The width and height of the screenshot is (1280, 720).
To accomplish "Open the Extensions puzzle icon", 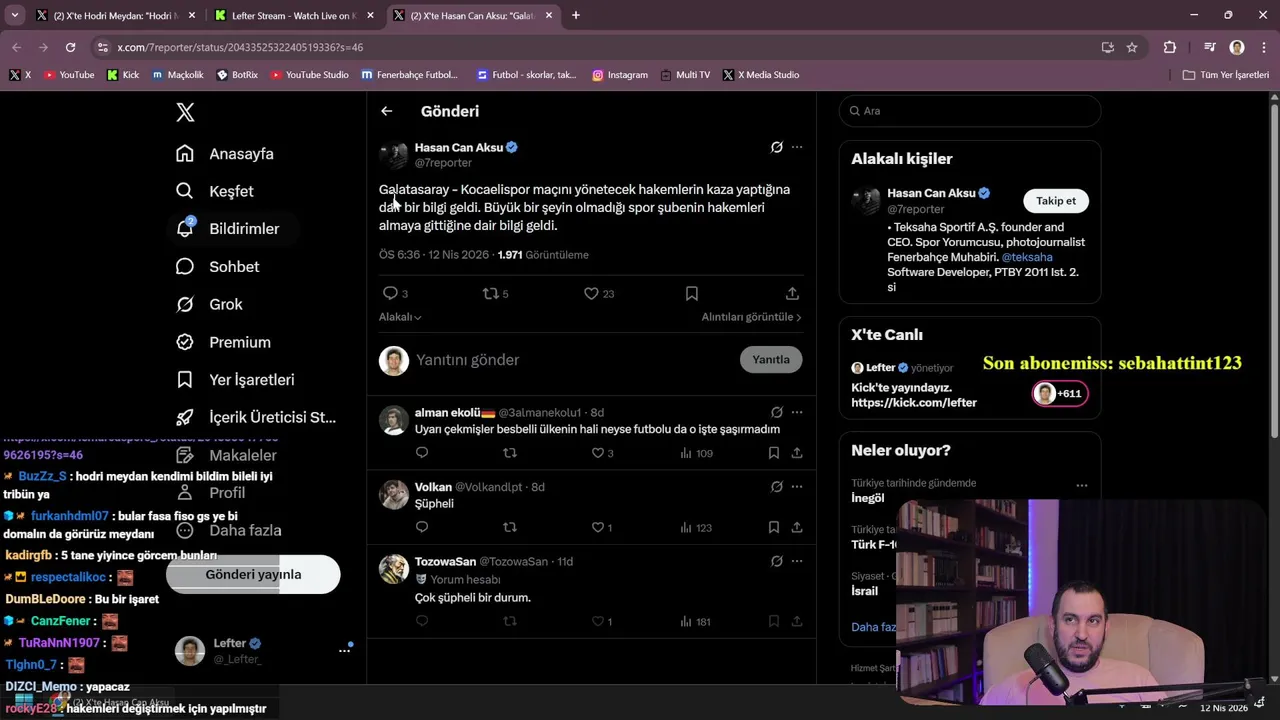I will point(1169,47).
